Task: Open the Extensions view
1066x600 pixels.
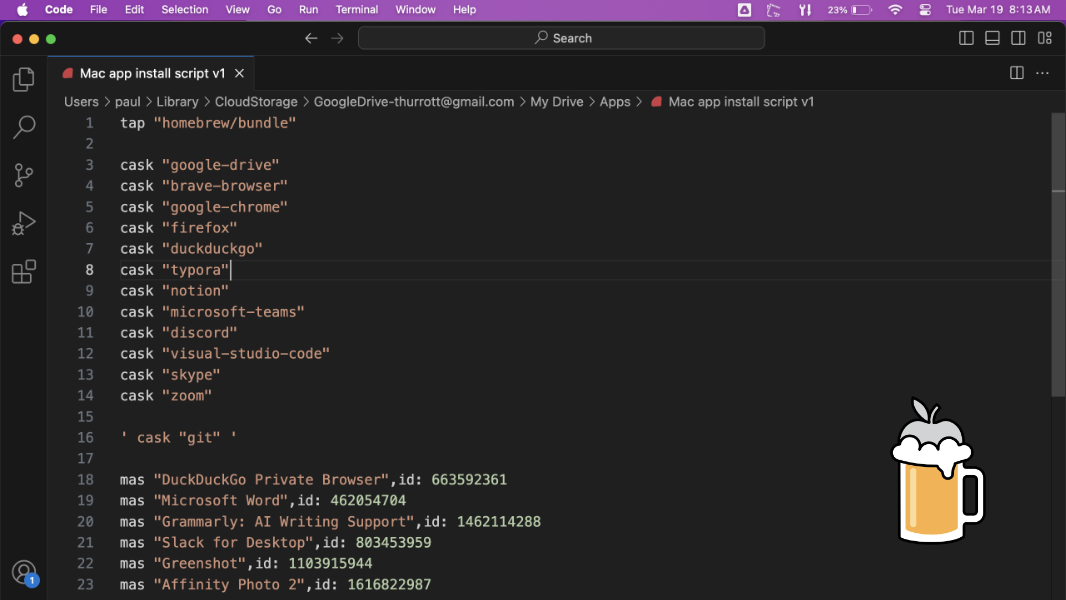Action: pos(23,271)
